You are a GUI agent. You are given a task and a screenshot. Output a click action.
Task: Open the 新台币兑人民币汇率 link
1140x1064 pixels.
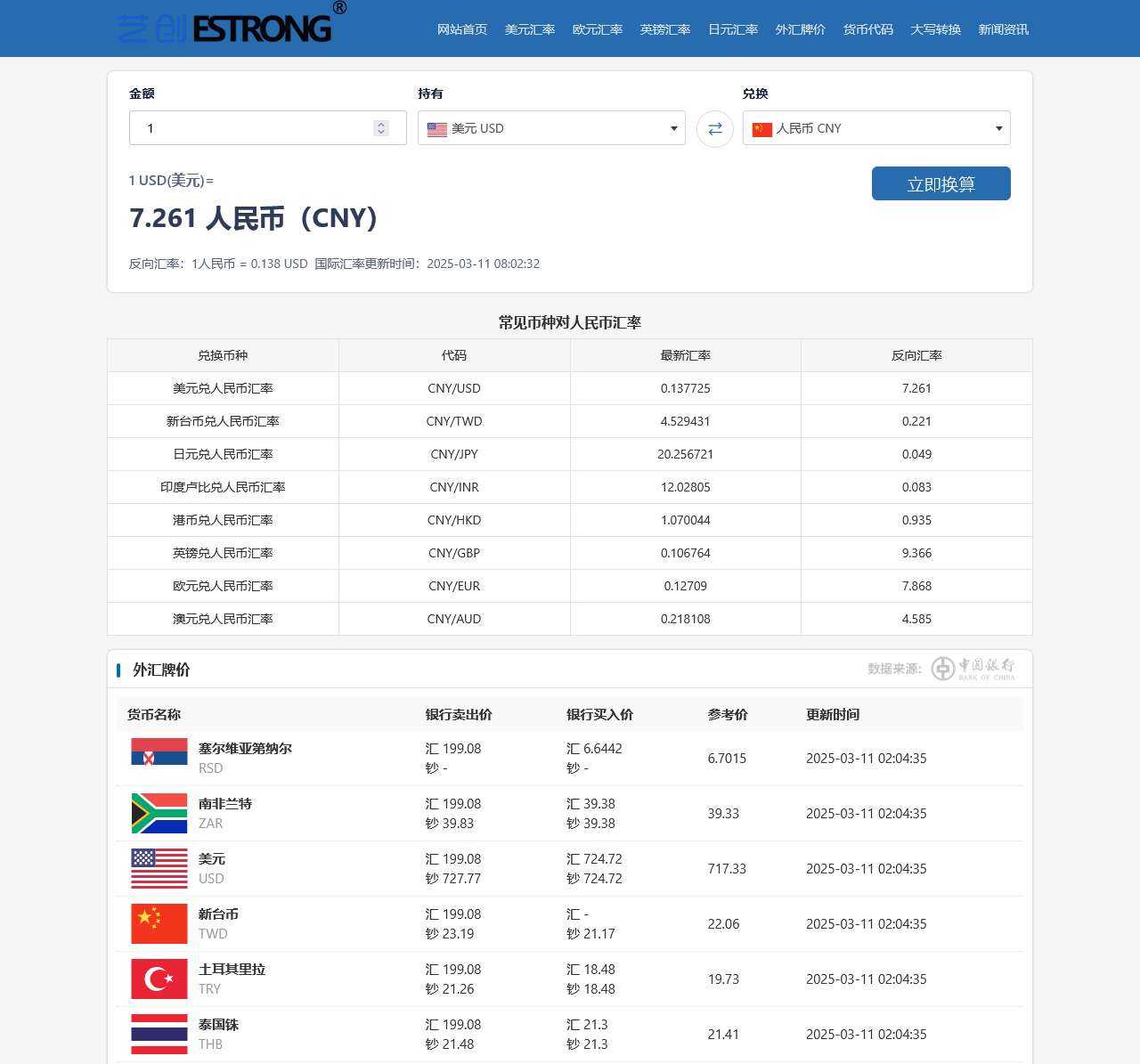coord(223,421)
